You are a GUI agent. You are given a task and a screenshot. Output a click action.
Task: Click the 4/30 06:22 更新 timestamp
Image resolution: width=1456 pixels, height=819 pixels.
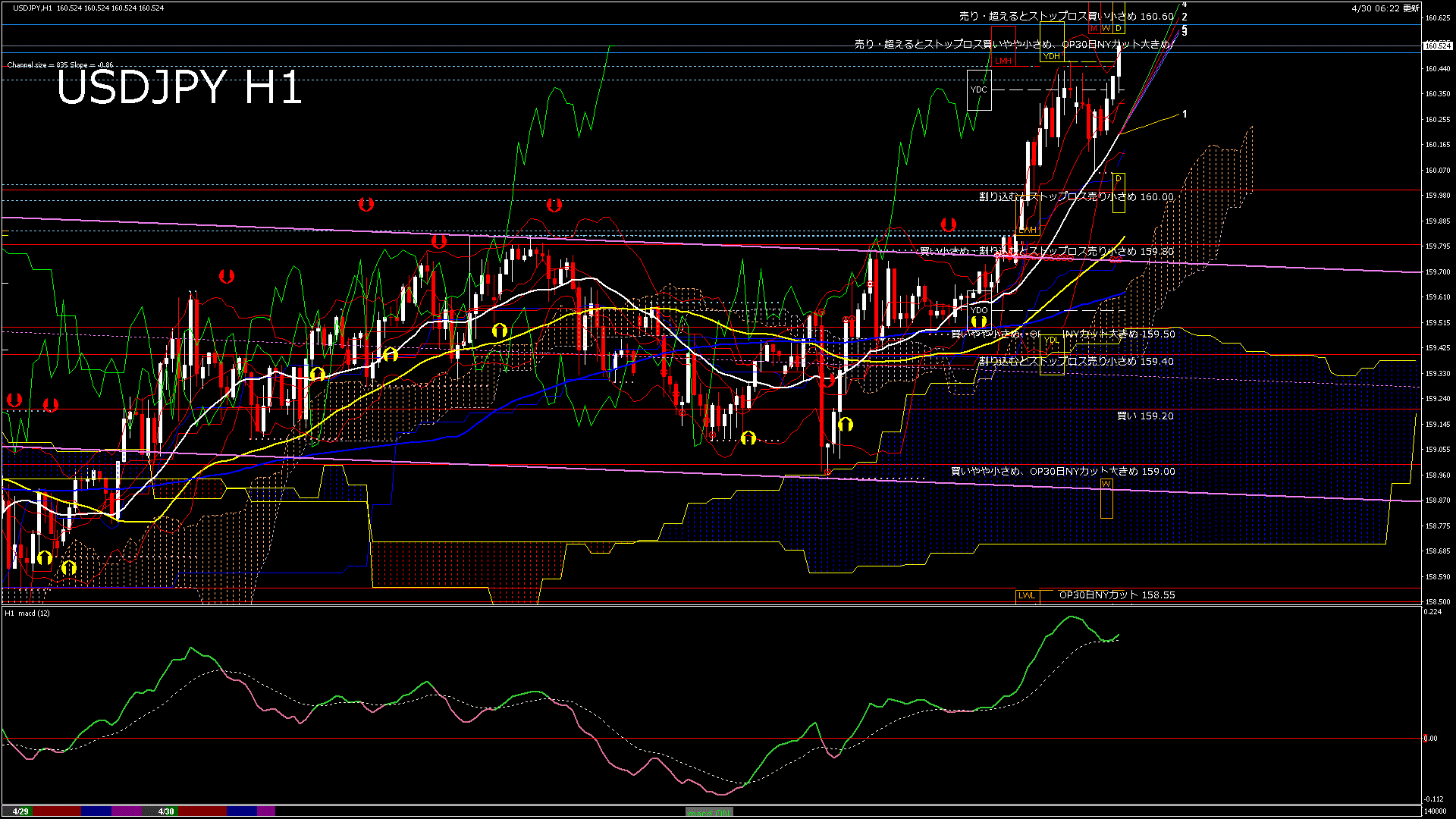point(1385,8)
